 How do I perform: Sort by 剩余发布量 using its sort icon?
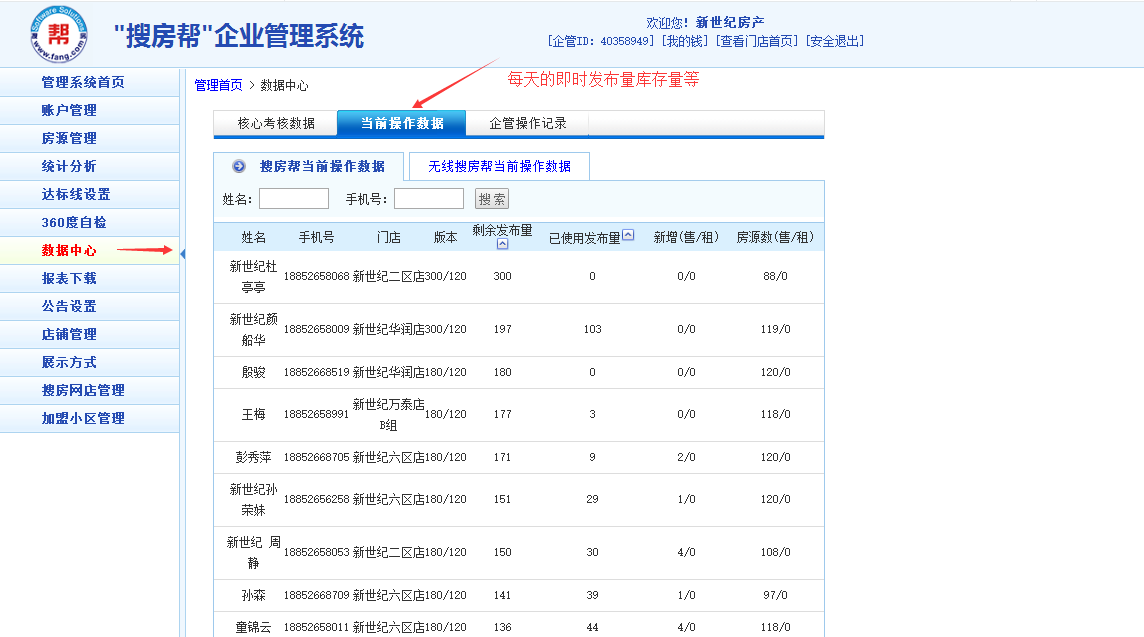503,244
